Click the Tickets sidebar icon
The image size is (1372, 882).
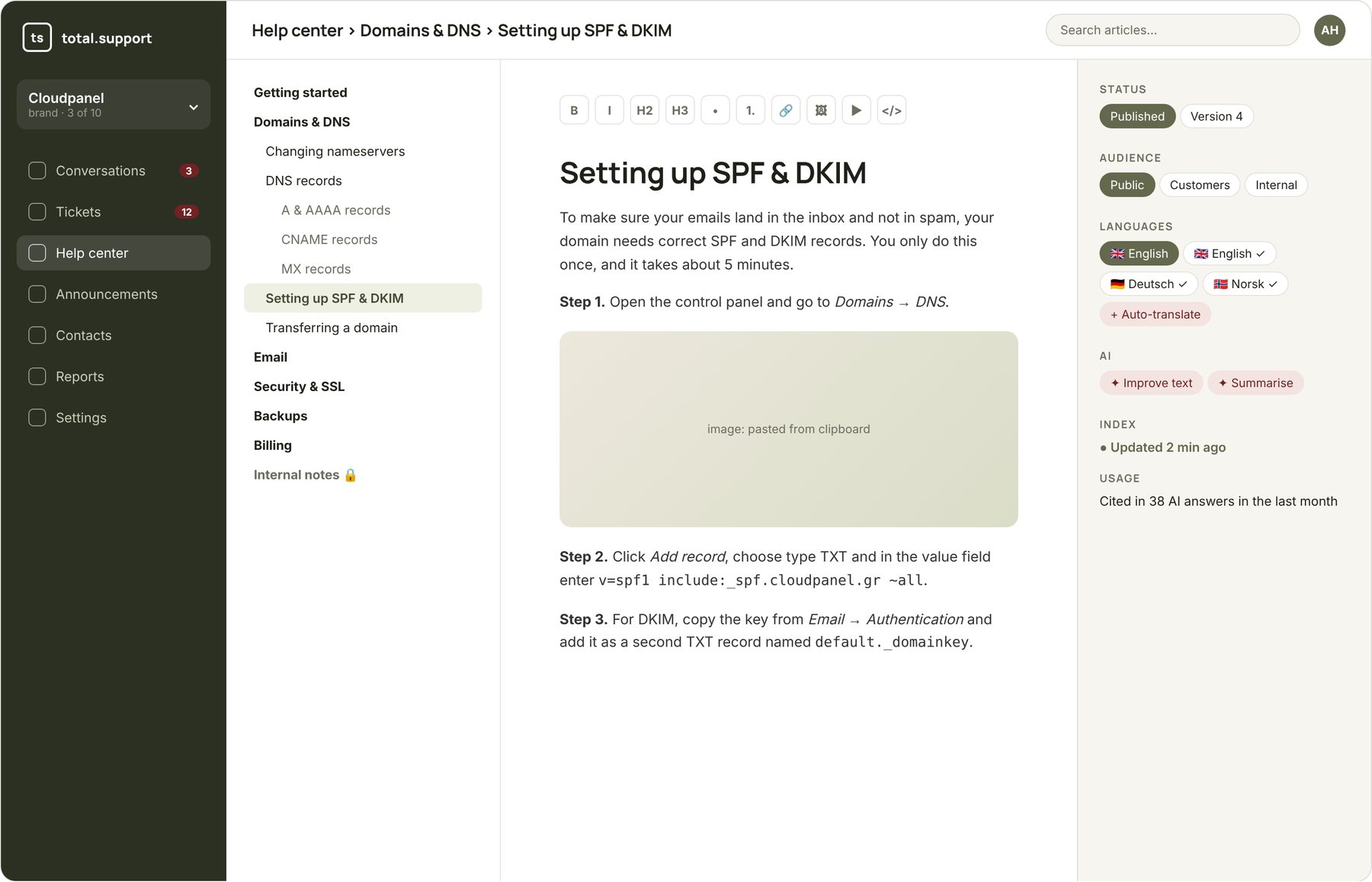point(37,212)
